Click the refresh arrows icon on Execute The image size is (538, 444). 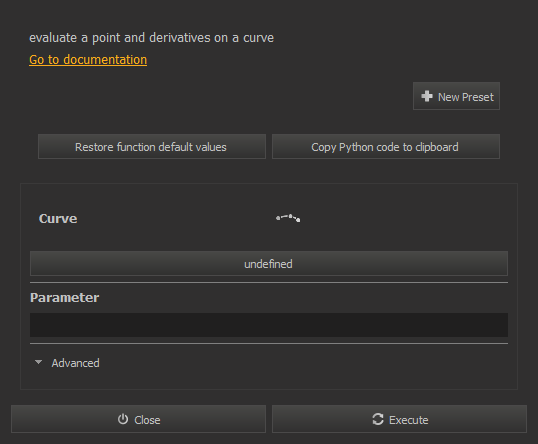tap(378, 419)
